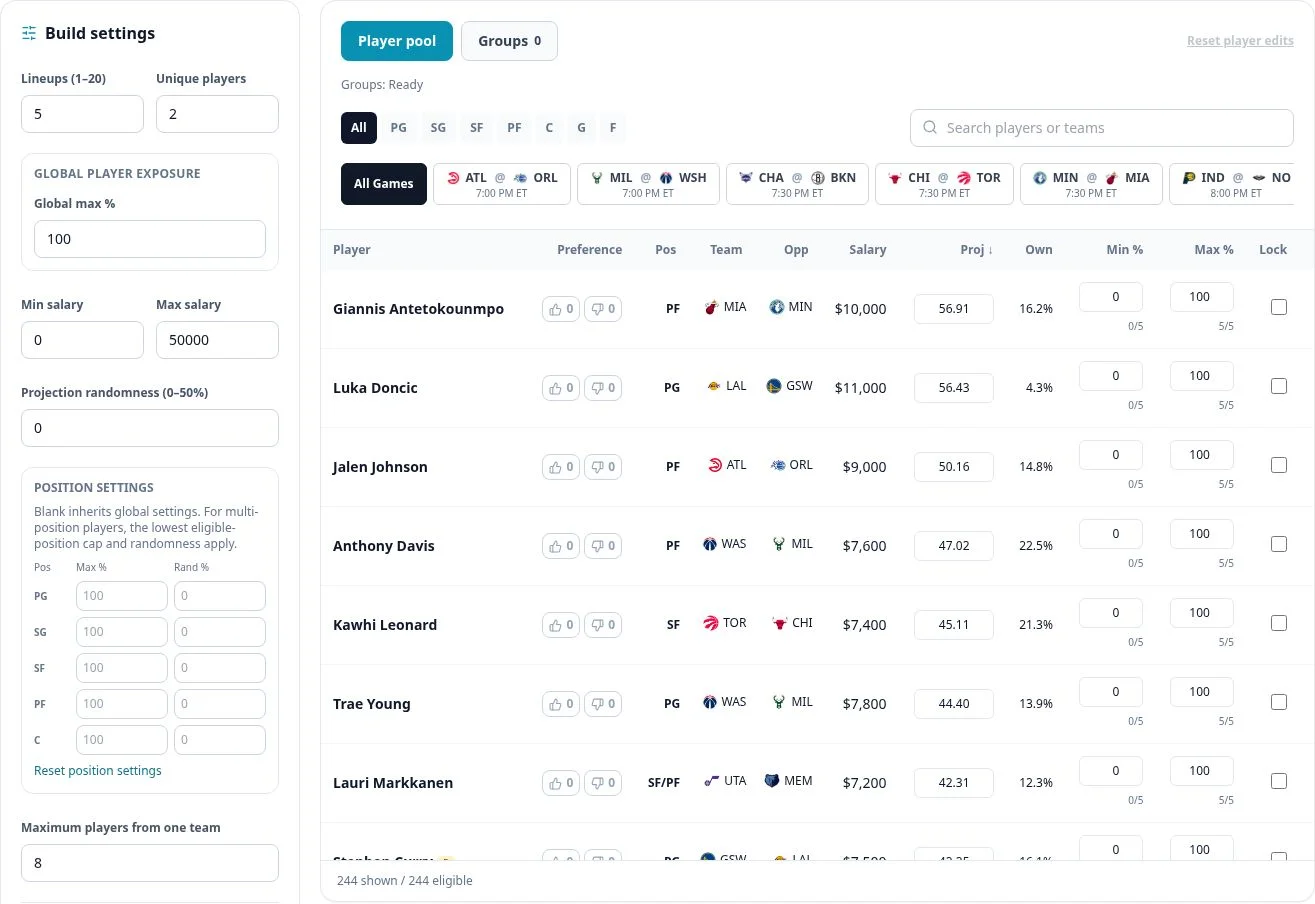The image size is (1315, 904).
Task: Thumbs down Giannis Antetokounmpo
Action: 603,309
